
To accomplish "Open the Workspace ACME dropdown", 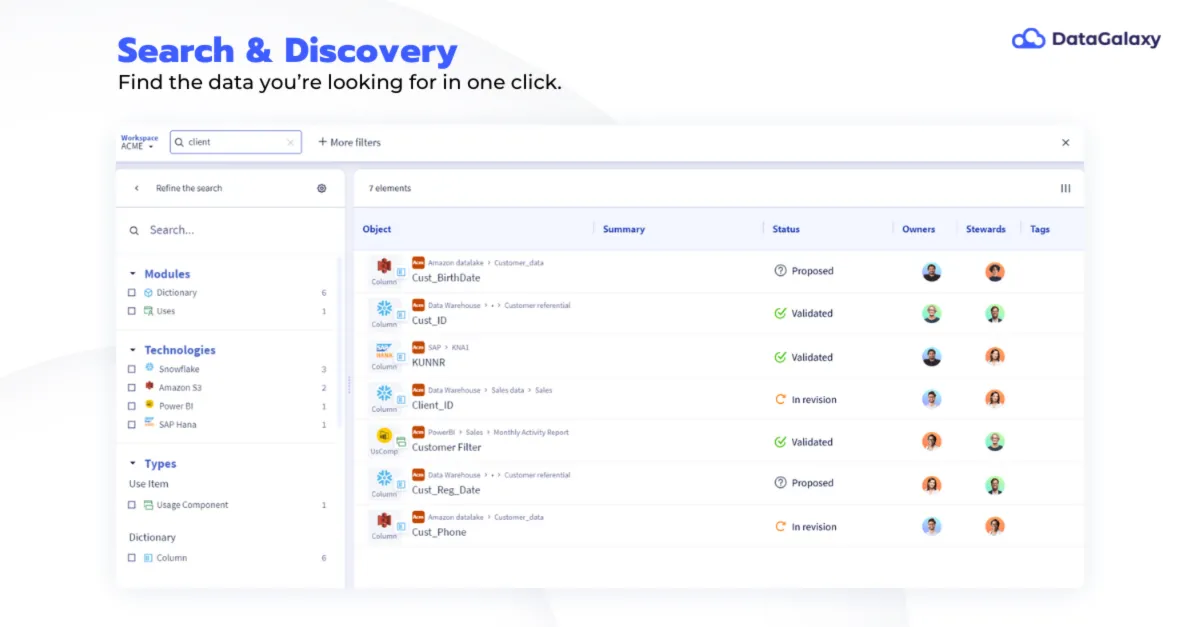I will [139, 142].
